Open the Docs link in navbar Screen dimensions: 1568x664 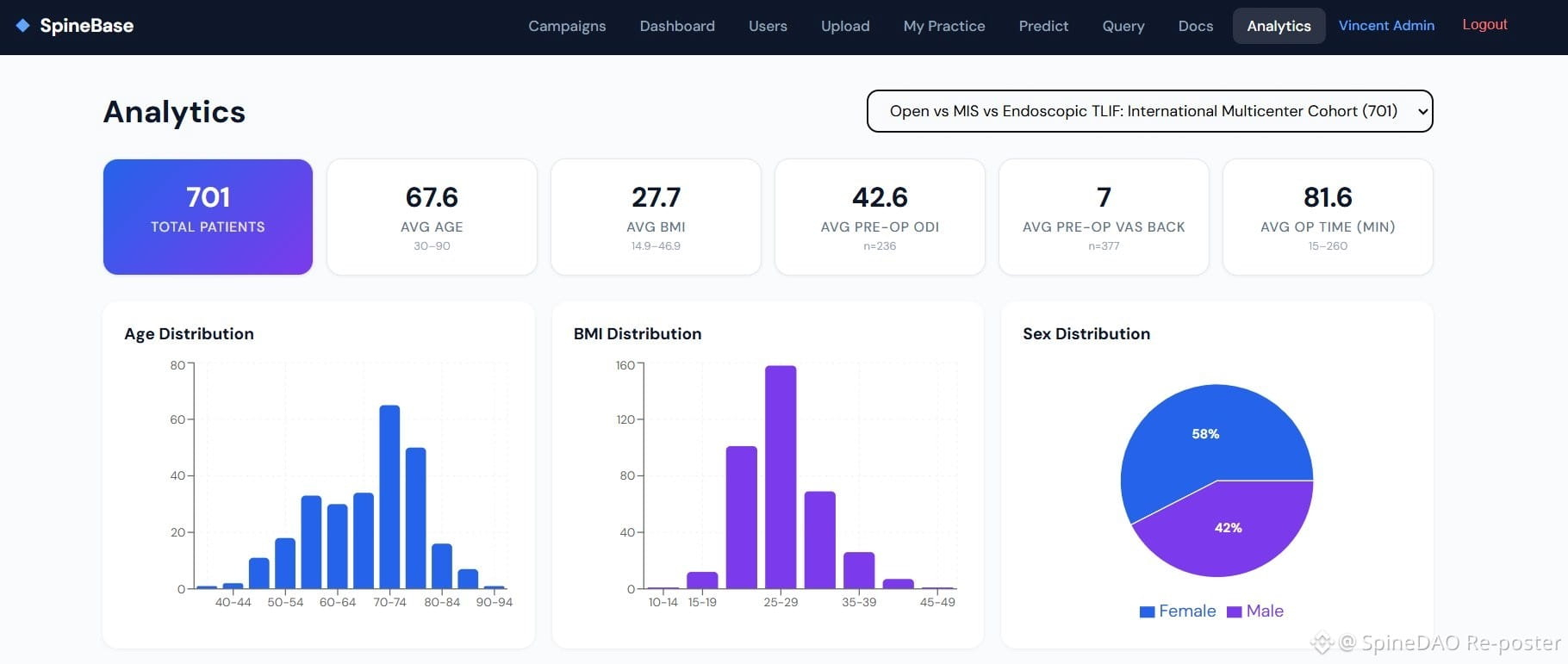1196,26
